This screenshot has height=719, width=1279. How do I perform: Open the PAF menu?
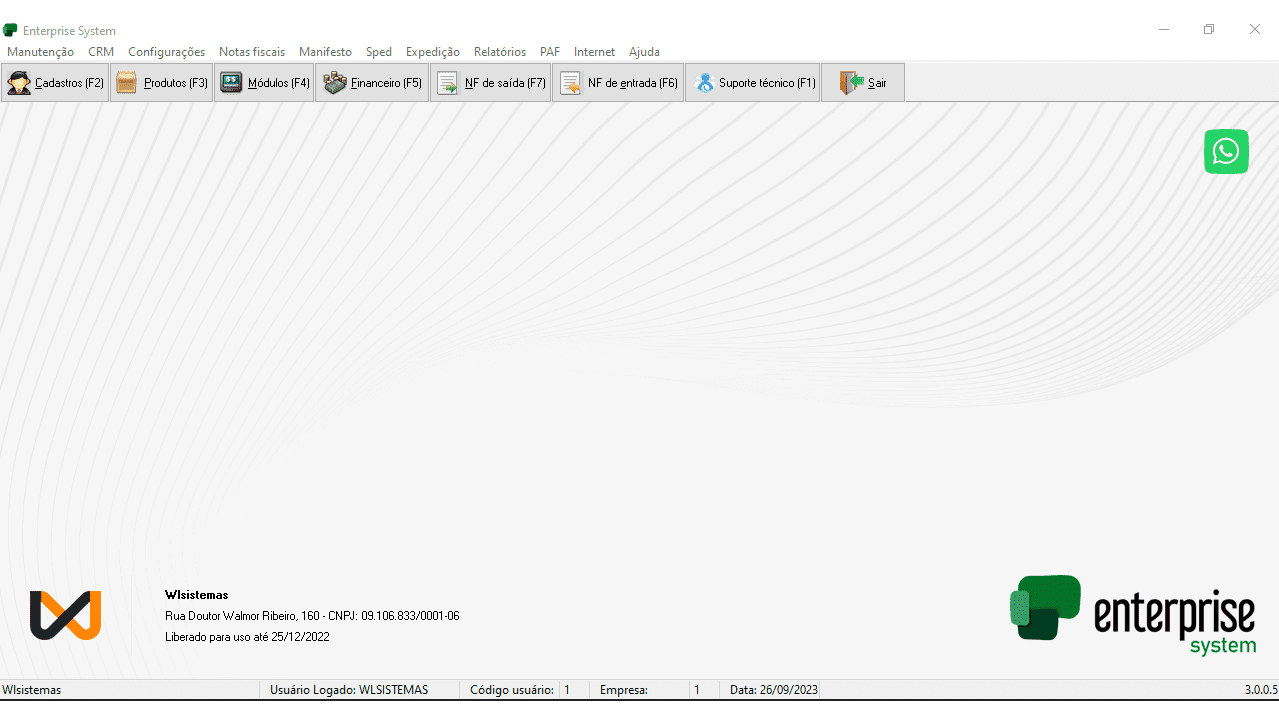pos(550,52)
